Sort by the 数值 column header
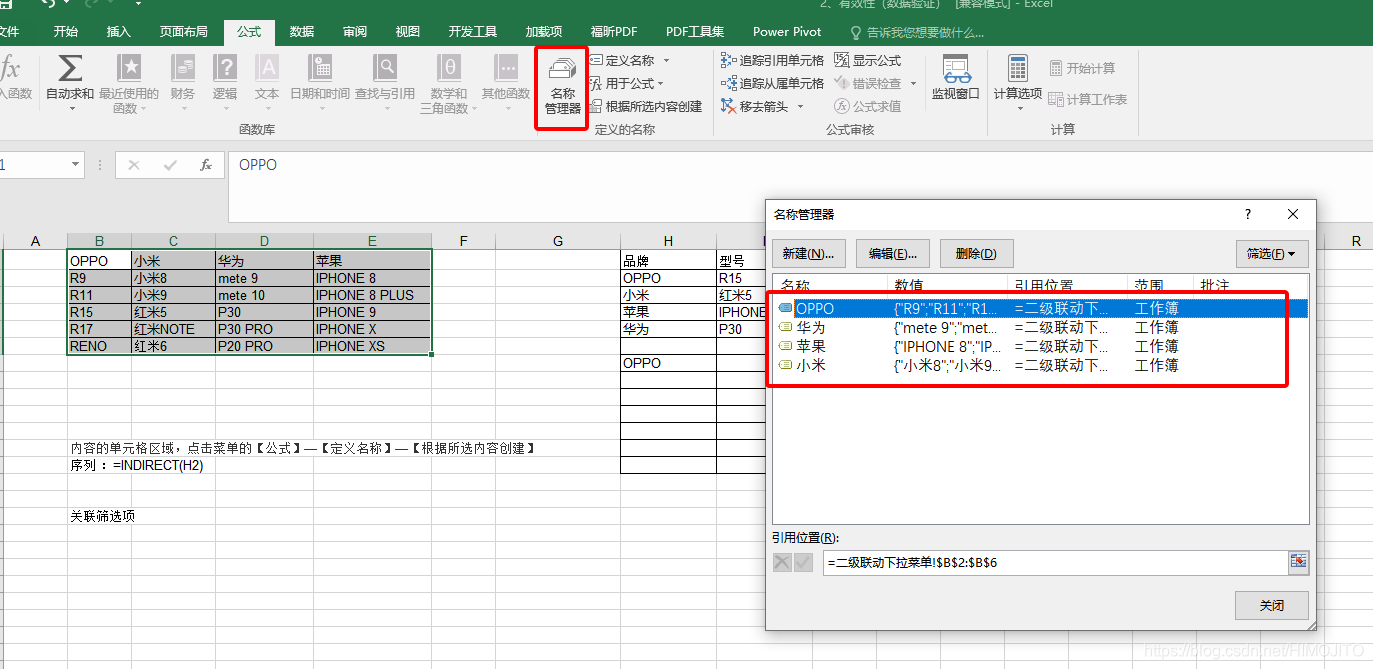This screenshot has height=669, width=1373. (x=946, y=284)
